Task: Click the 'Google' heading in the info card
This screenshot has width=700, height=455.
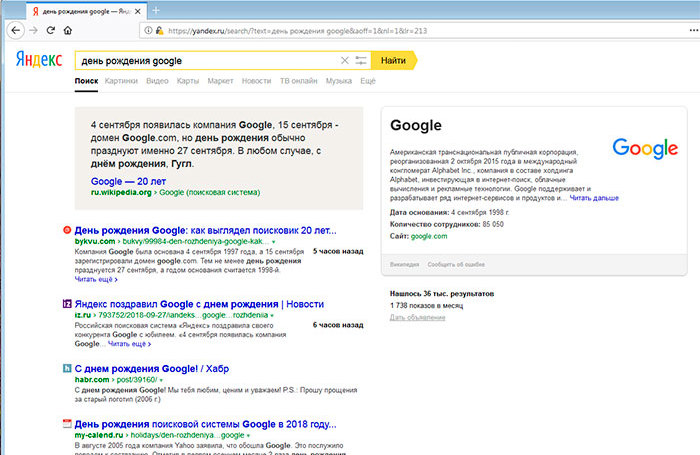Action: pyautogui.click(x=416, y=125)
